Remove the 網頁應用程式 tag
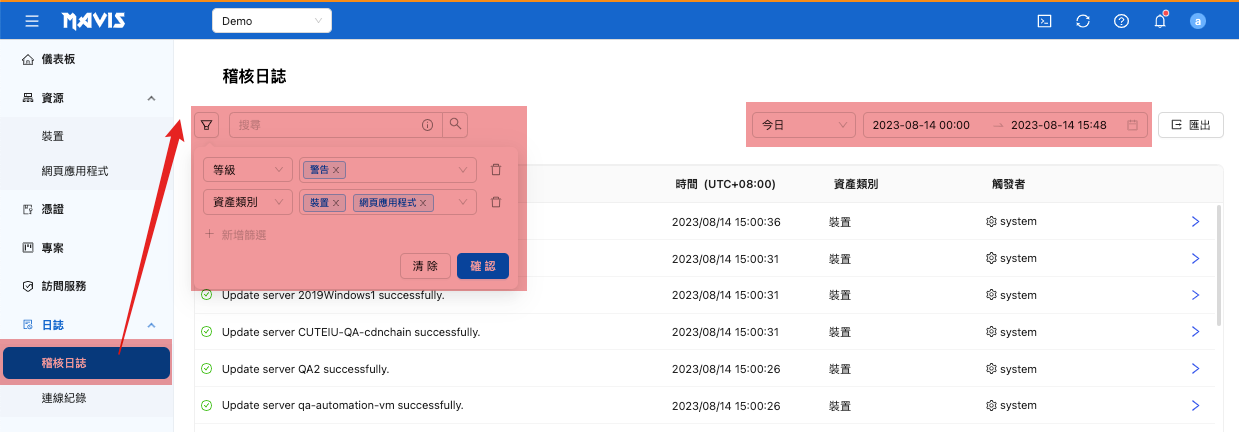 [423, 203]
